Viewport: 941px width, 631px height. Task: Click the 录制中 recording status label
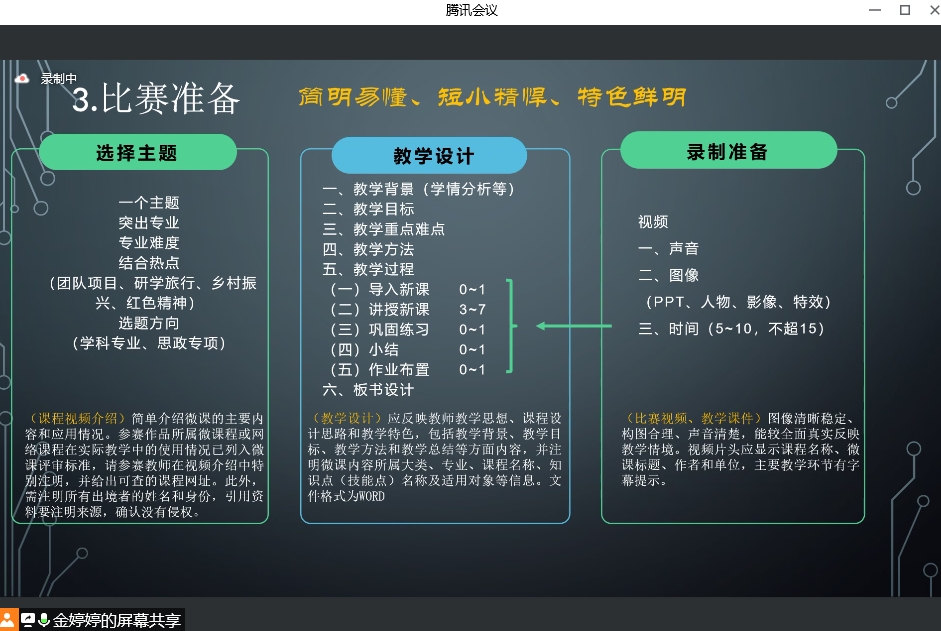click(58, 79)
